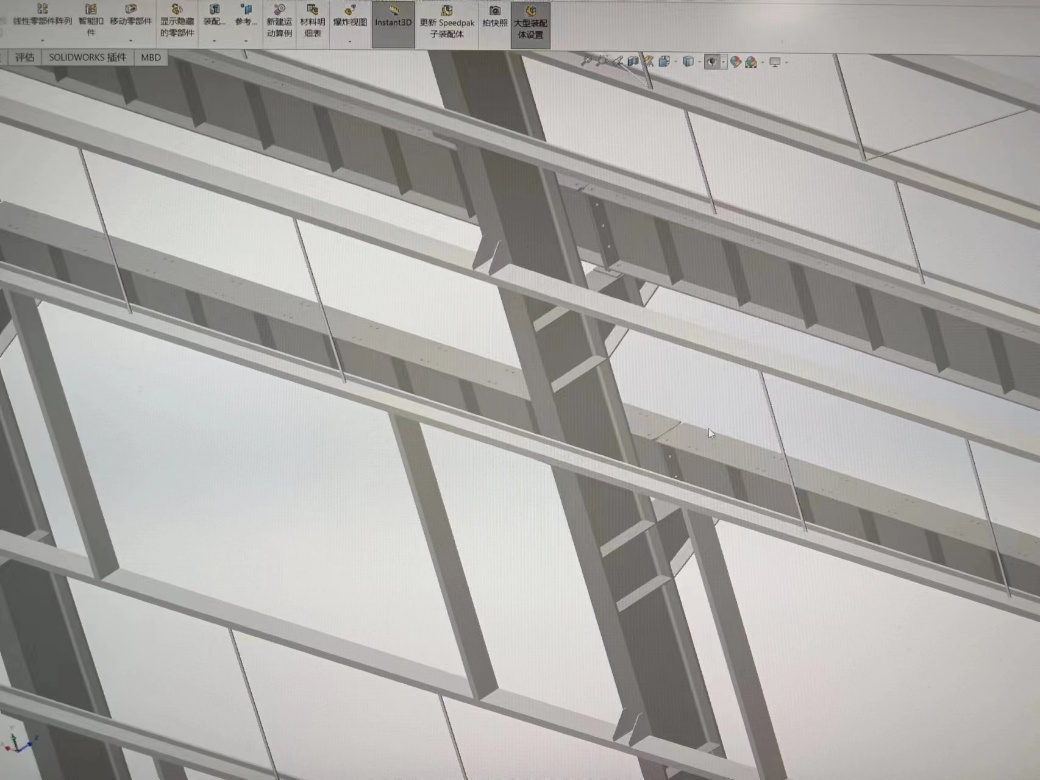Open the Hide/Show Items dropdown arrow
This screenshot has width=1040, height=780.
tap(724, 62)
